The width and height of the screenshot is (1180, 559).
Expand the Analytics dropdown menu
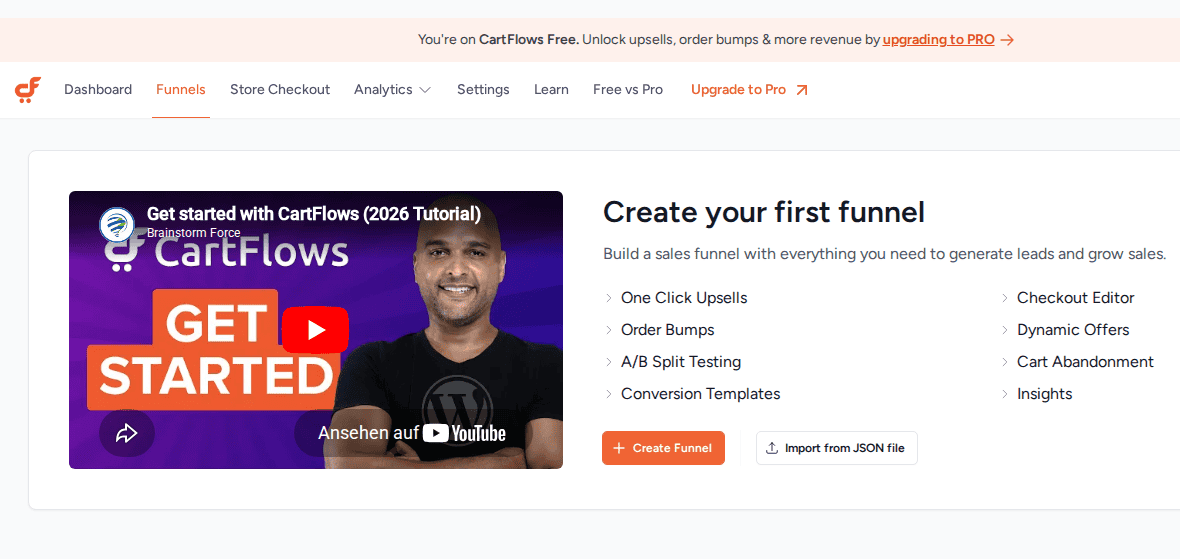(393, 90)
